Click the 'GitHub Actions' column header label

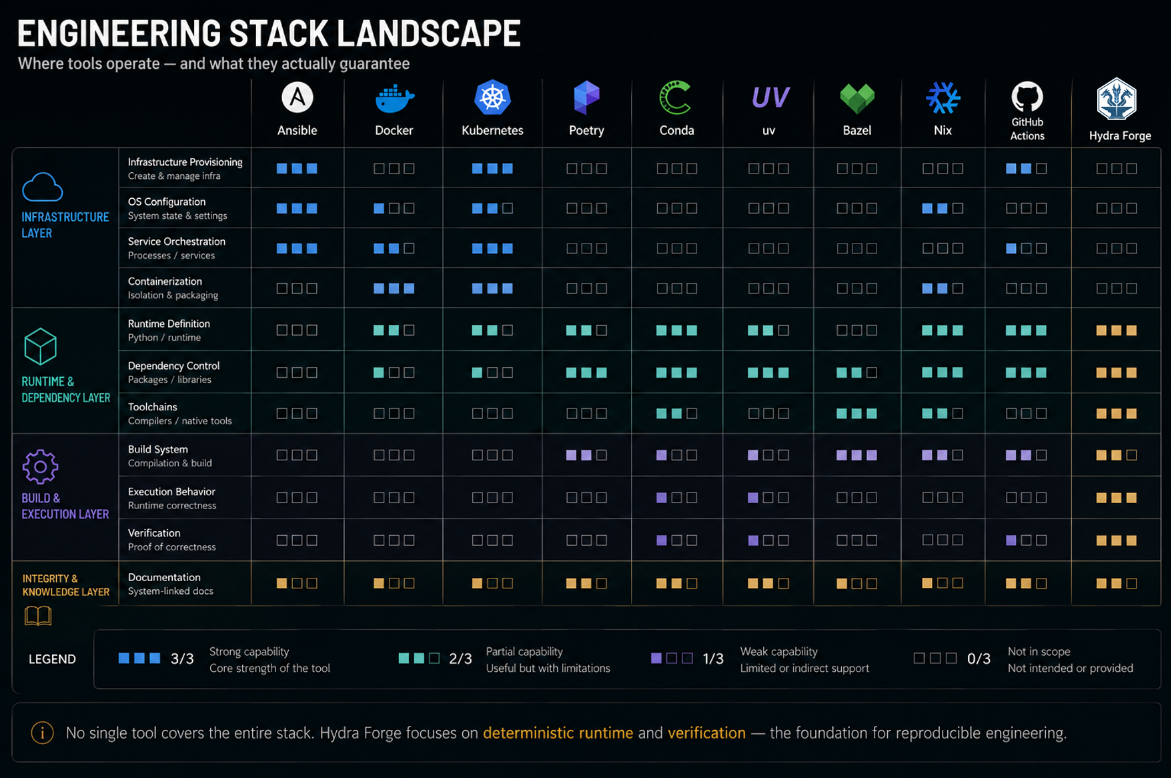pos(1027,129)
